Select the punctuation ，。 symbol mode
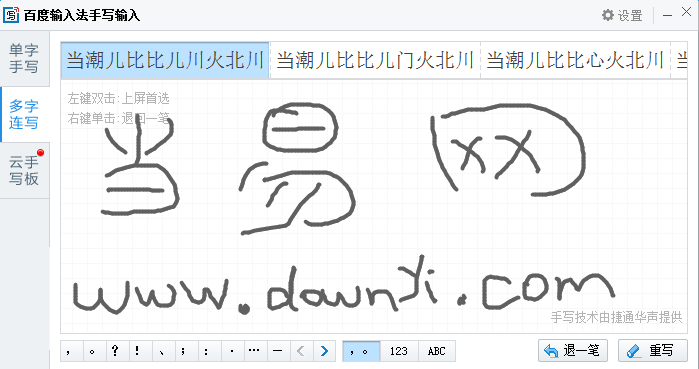 361,351
